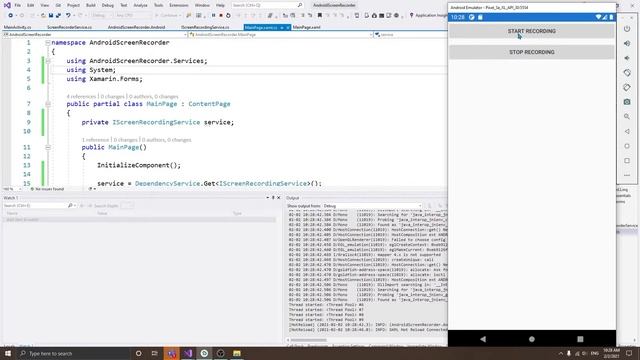Click the emulator volume up icon
The image size is (640, 360).
[x=627, y=43]
